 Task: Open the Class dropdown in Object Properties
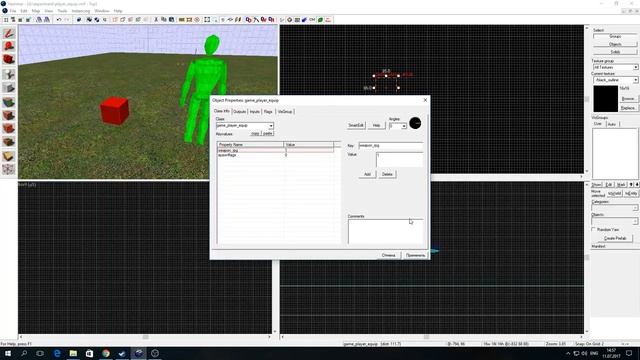tap(271, 126)
